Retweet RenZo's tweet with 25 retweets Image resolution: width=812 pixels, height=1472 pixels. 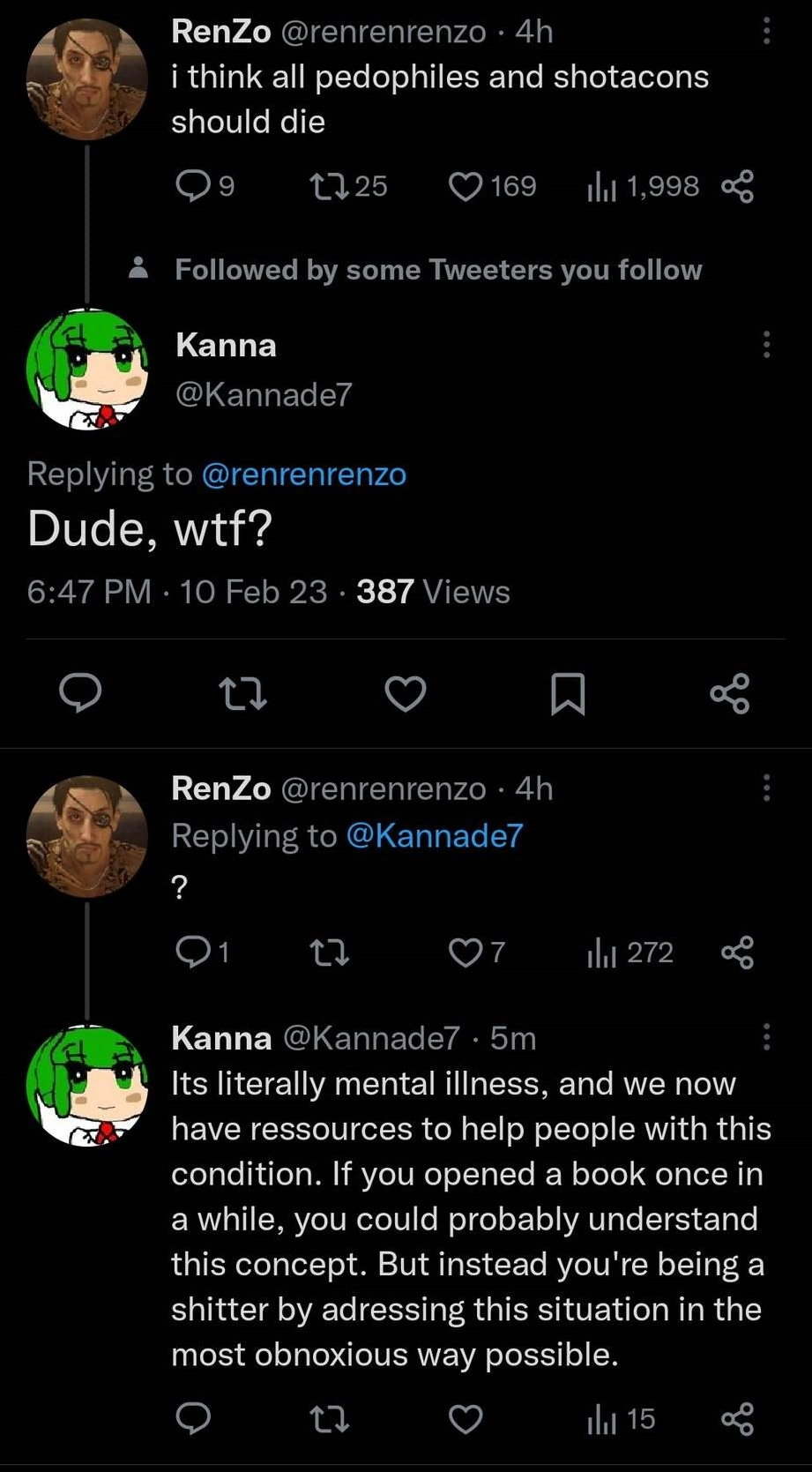(x=330, y=186)
